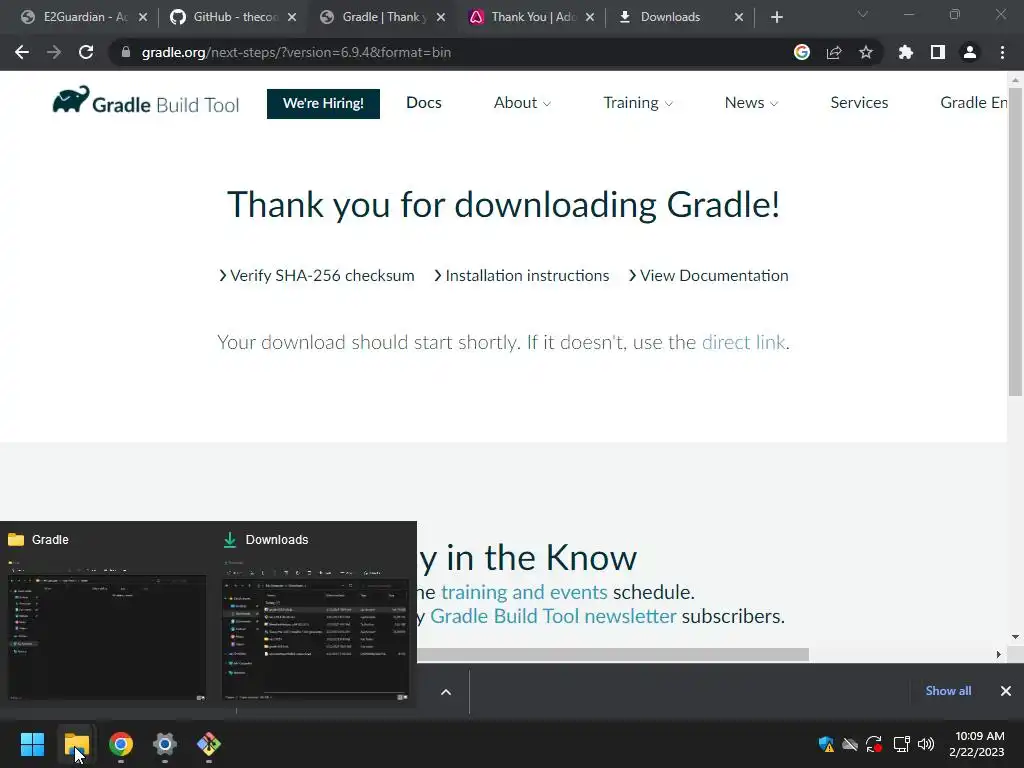1024x768 pixels.
Task: Open the cloud sync tray icon
Action: 850,744
